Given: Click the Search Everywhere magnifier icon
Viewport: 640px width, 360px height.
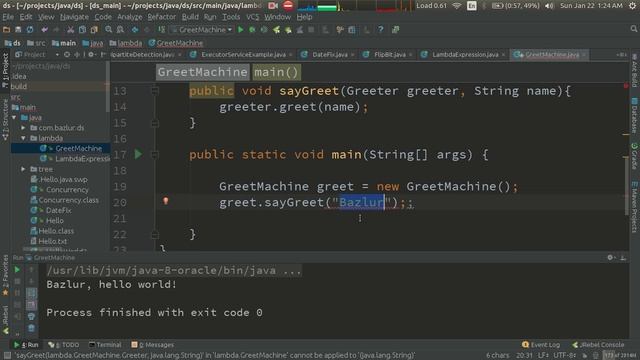Looking at the screenshot, I should [x=633, y=29].
